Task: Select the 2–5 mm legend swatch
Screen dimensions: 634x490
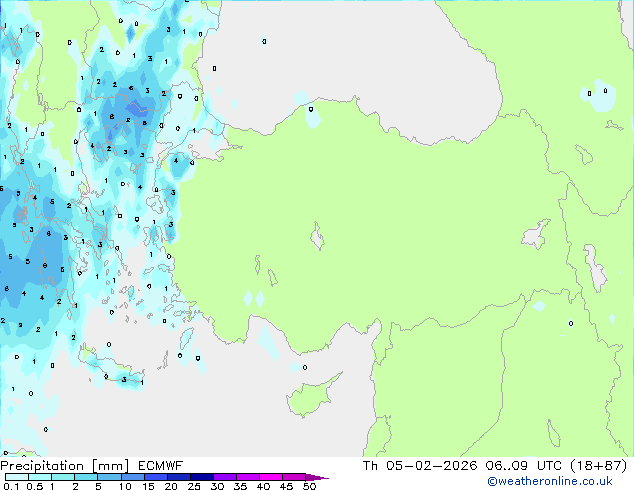Action: coord(86,477)
